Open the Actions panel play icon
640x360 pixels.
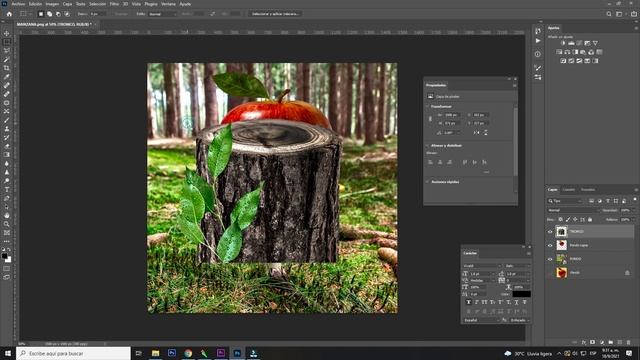538,41
